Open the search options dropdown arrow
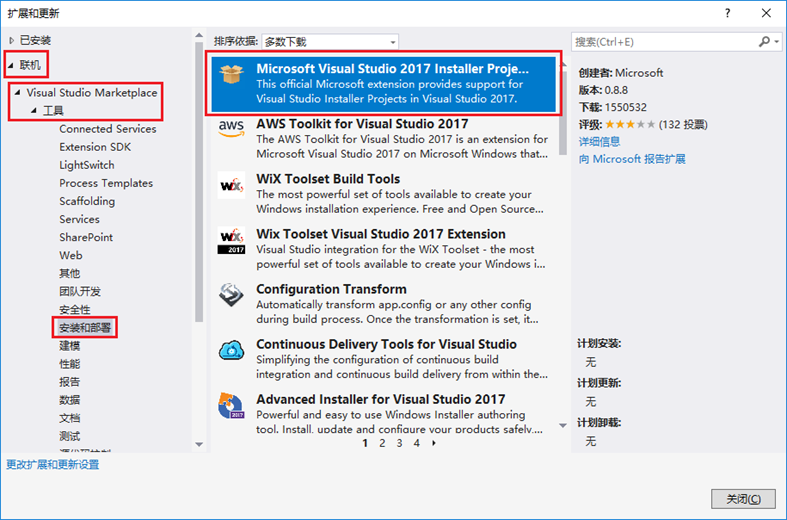This screenshot has width=787, height=520. click(x=777, y=42)
